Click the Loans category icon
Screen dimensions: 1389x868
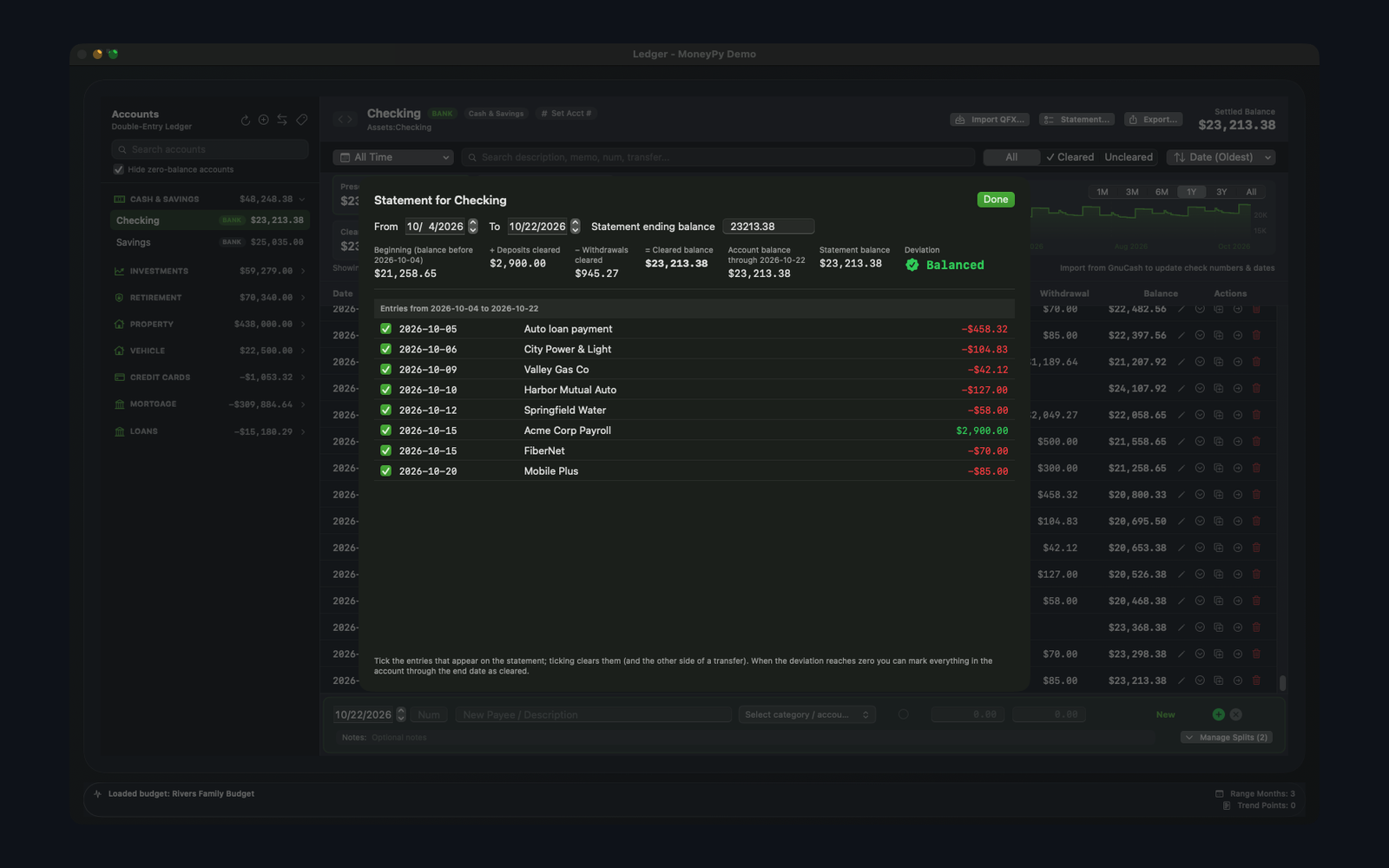tap(119, 431)
